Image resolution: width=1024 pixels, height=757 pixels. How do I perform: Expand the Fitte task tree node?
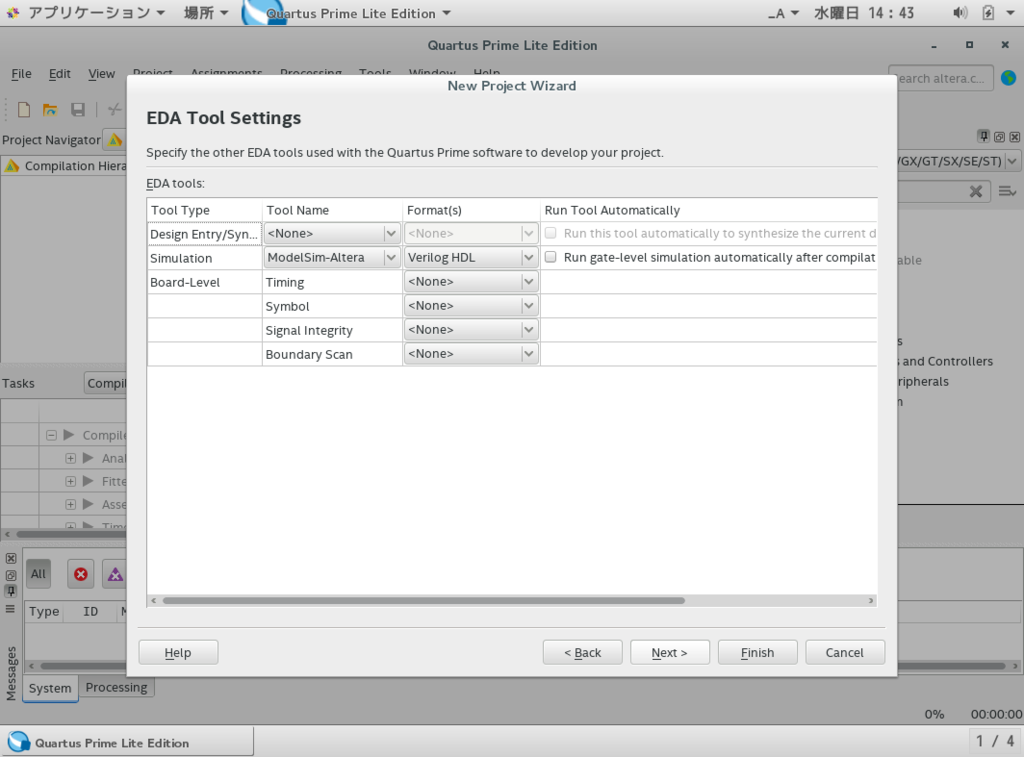(x=71, y=481)
